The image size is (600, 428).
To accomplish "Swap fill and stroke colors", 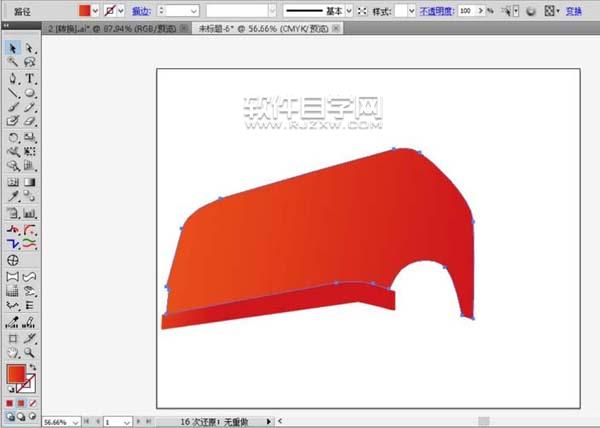I will click(32, 367).
